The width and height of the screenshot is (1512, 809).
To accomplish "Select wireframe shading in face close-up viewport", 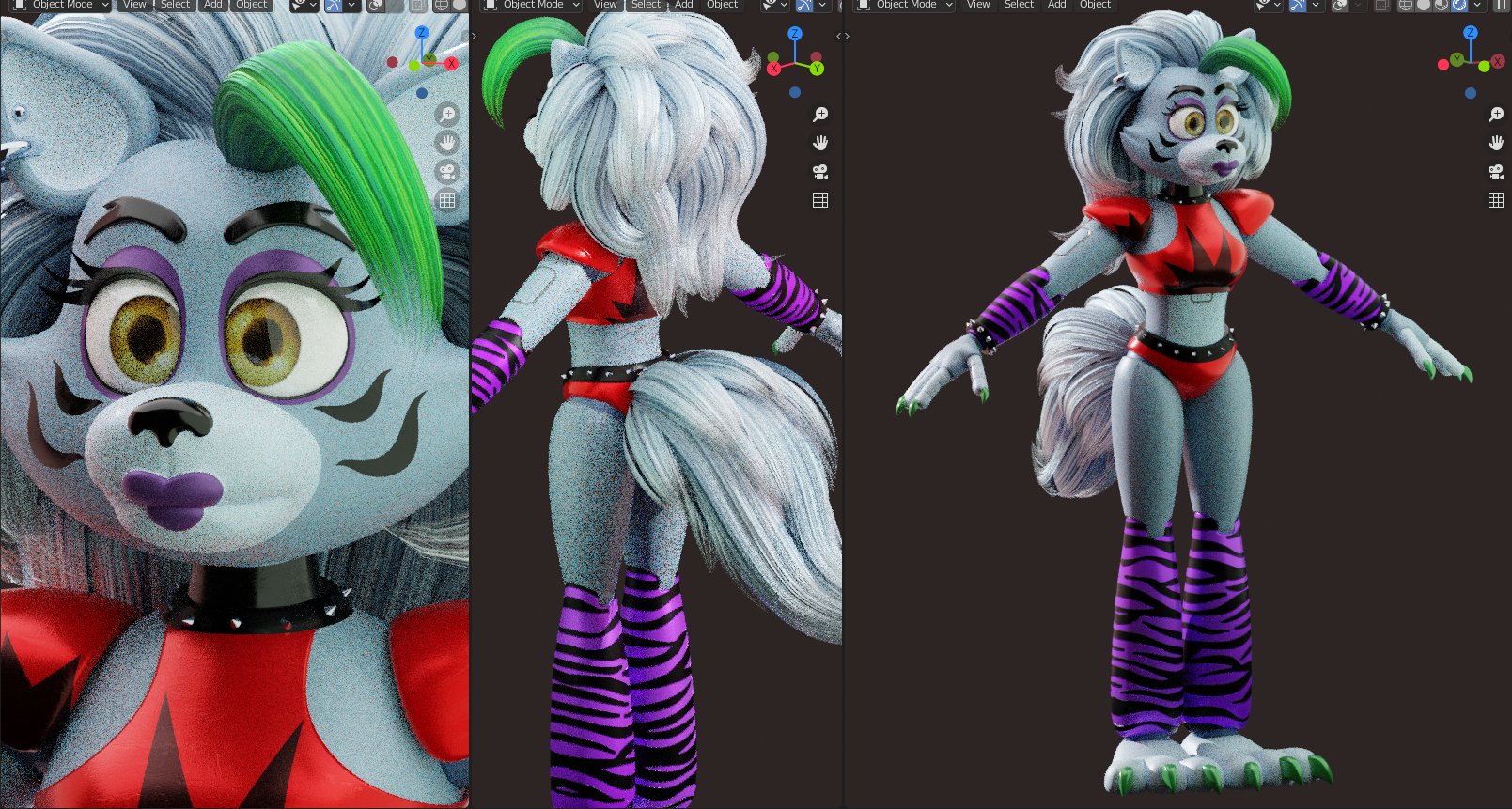I will coord(442,5).
